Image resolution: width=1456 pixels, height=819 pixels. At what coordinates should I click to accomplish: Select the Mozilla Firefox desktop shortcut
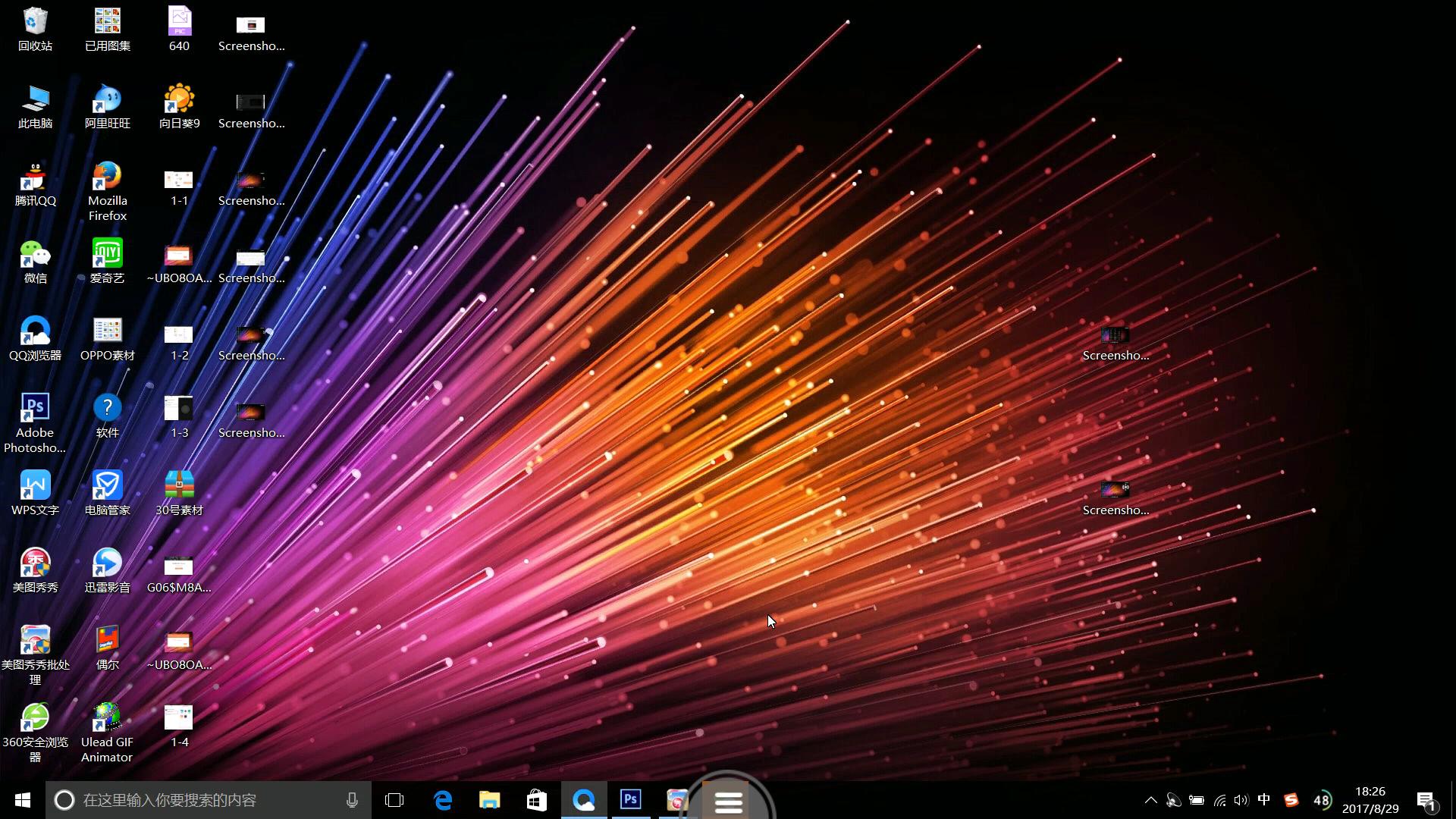107,190
